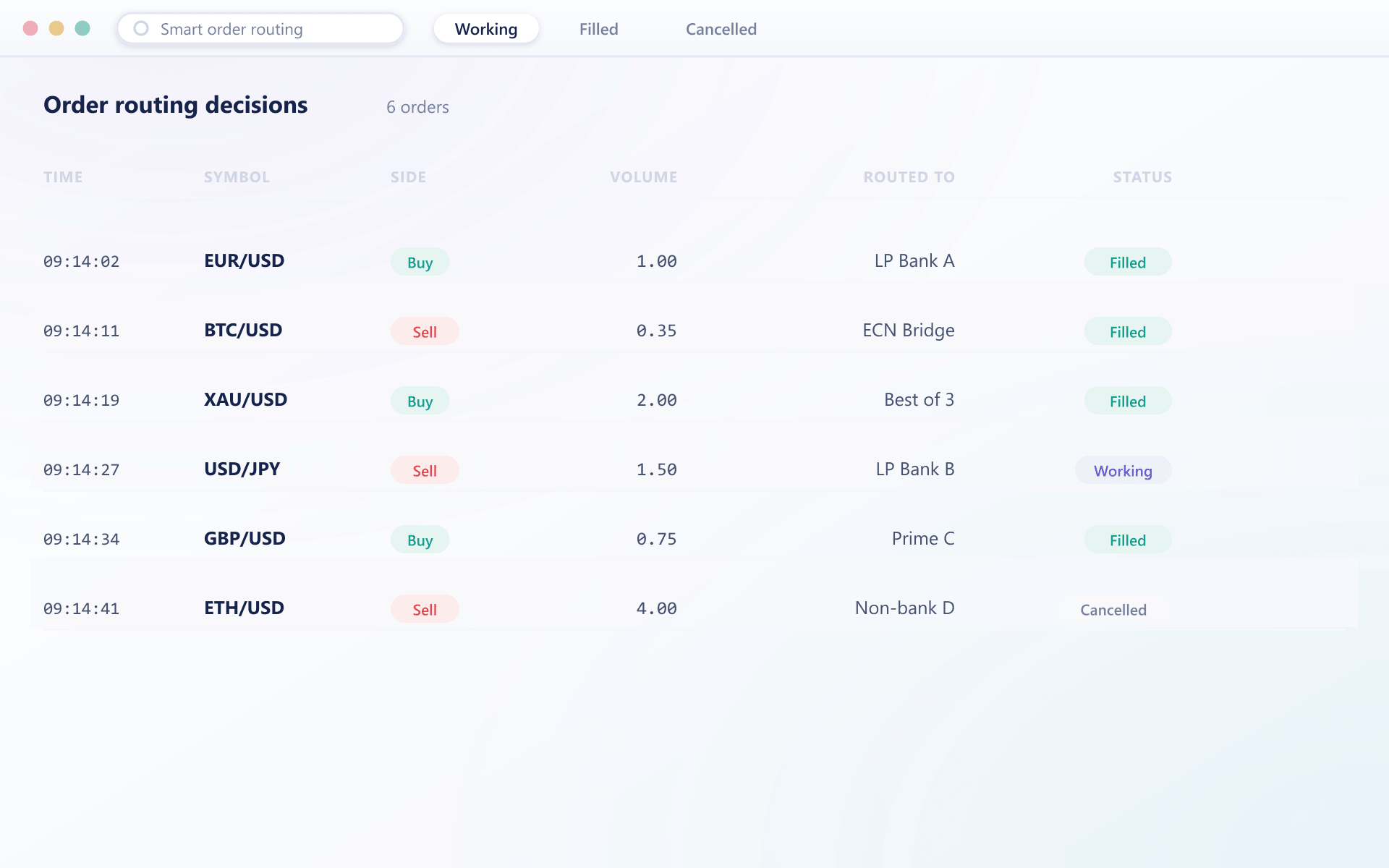Screen dimensions: 1389x868
Task: Sort by the SYMBOL column header
Action: (x=237, y=177)
